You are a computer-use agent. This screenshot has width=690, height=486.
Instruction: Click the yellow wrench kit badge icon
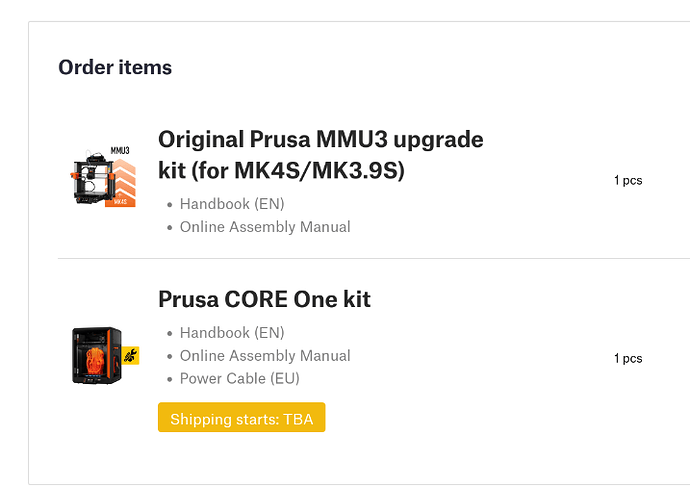pyautogui.click(x=131, y=356)
